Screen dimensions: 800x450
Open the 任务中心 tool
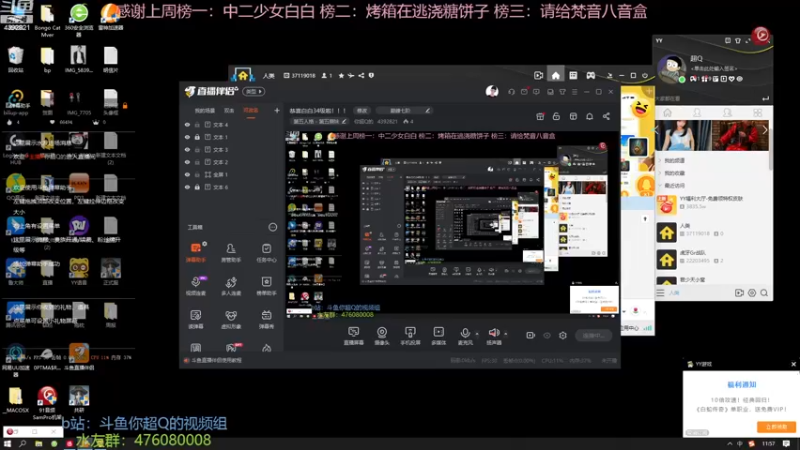tap(266, 252)
